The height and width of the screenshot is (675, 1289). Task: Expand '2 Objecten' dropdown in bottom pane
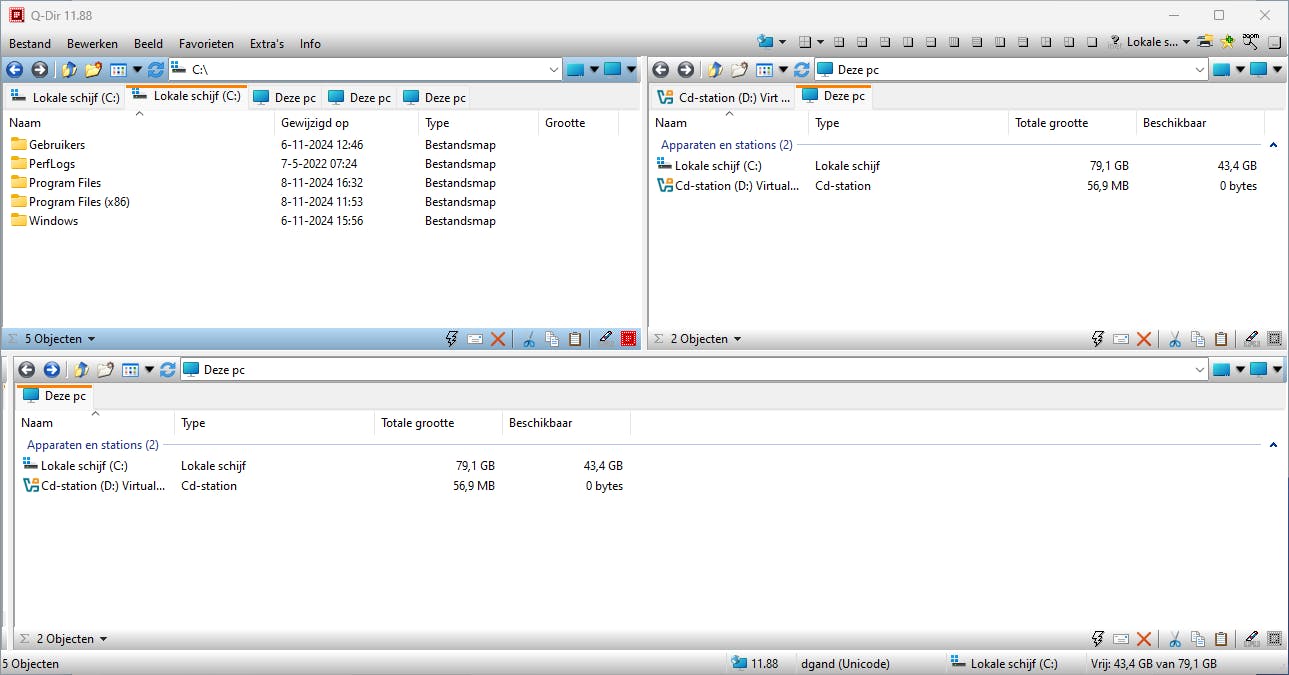(x=103, y=639)
